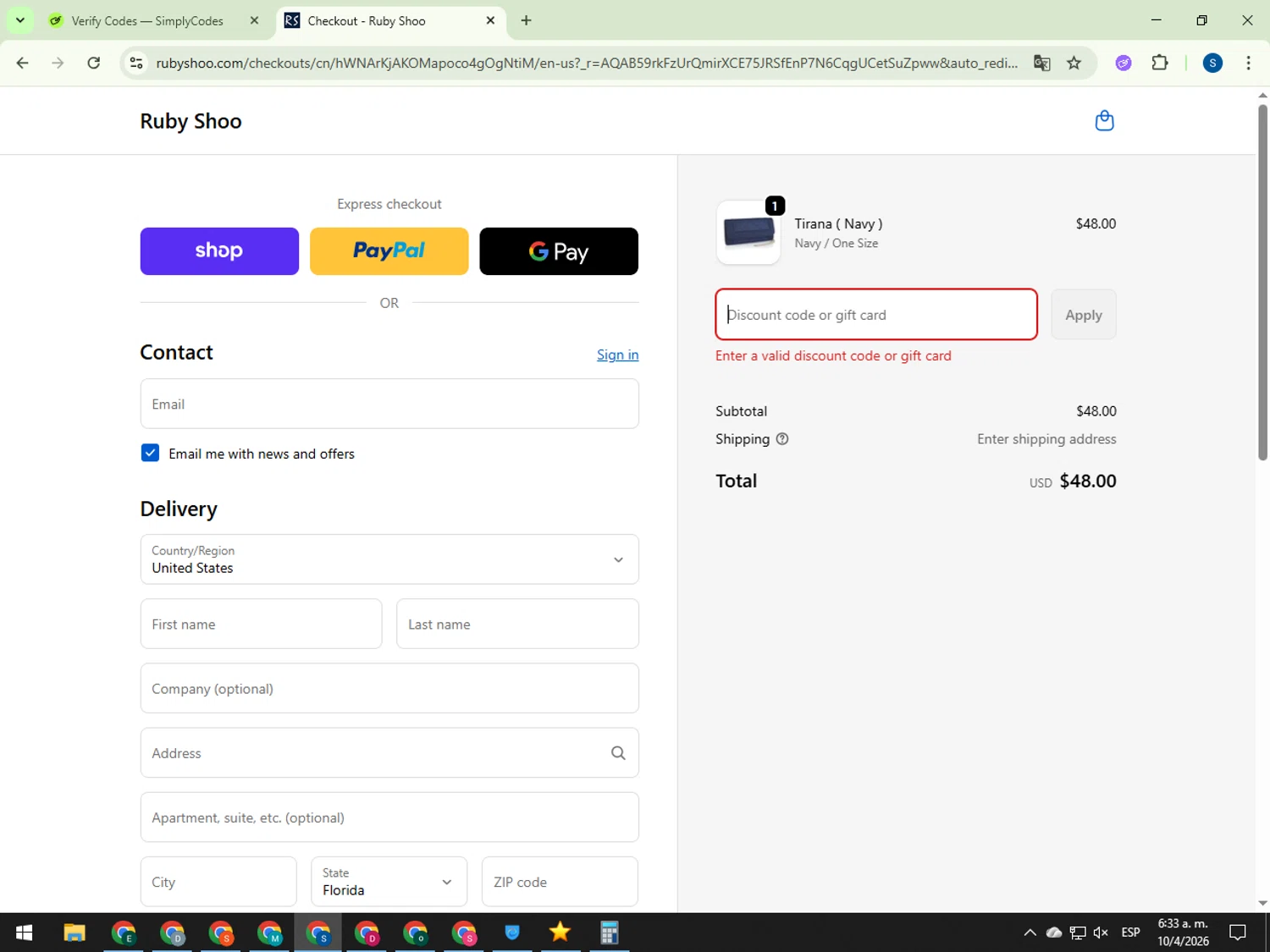Open the shopping bag cart icon

point(1104,121)
